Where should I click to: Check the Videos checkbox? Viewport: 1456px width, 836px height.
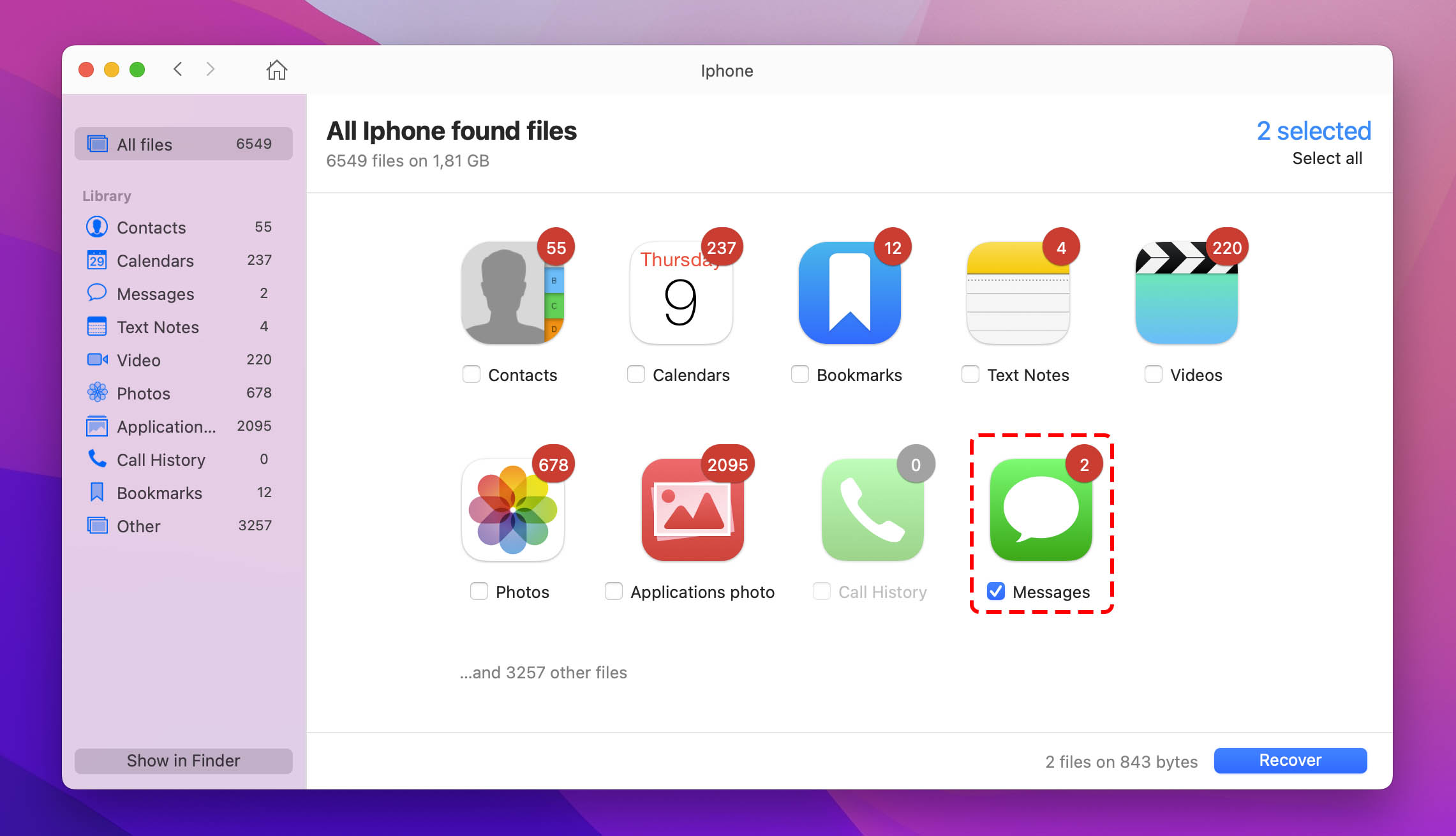click(1154, 374)
